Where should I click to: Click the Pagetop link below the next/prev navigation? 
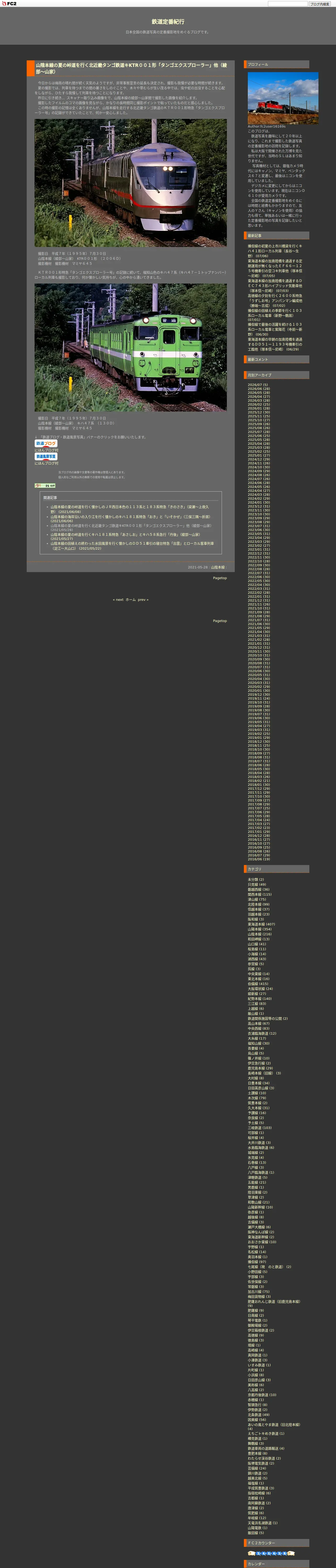coord(220,621)
